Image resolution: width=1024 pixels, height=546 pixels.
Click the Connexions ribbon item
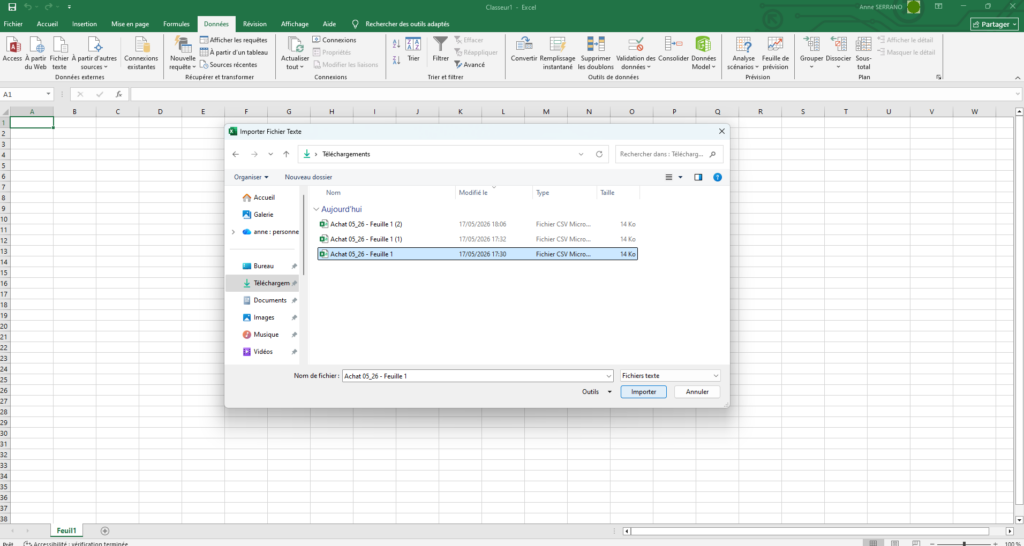pos(334,40)
